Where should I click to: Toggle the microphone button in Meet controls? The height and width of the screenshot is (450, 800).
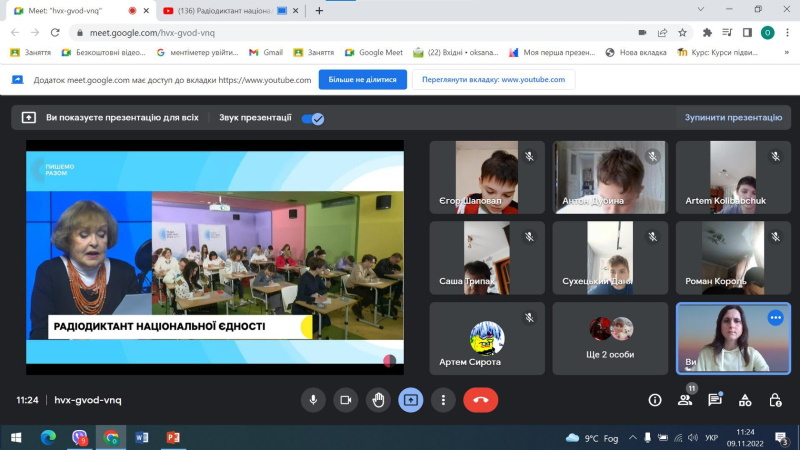(x=313, y=400)
